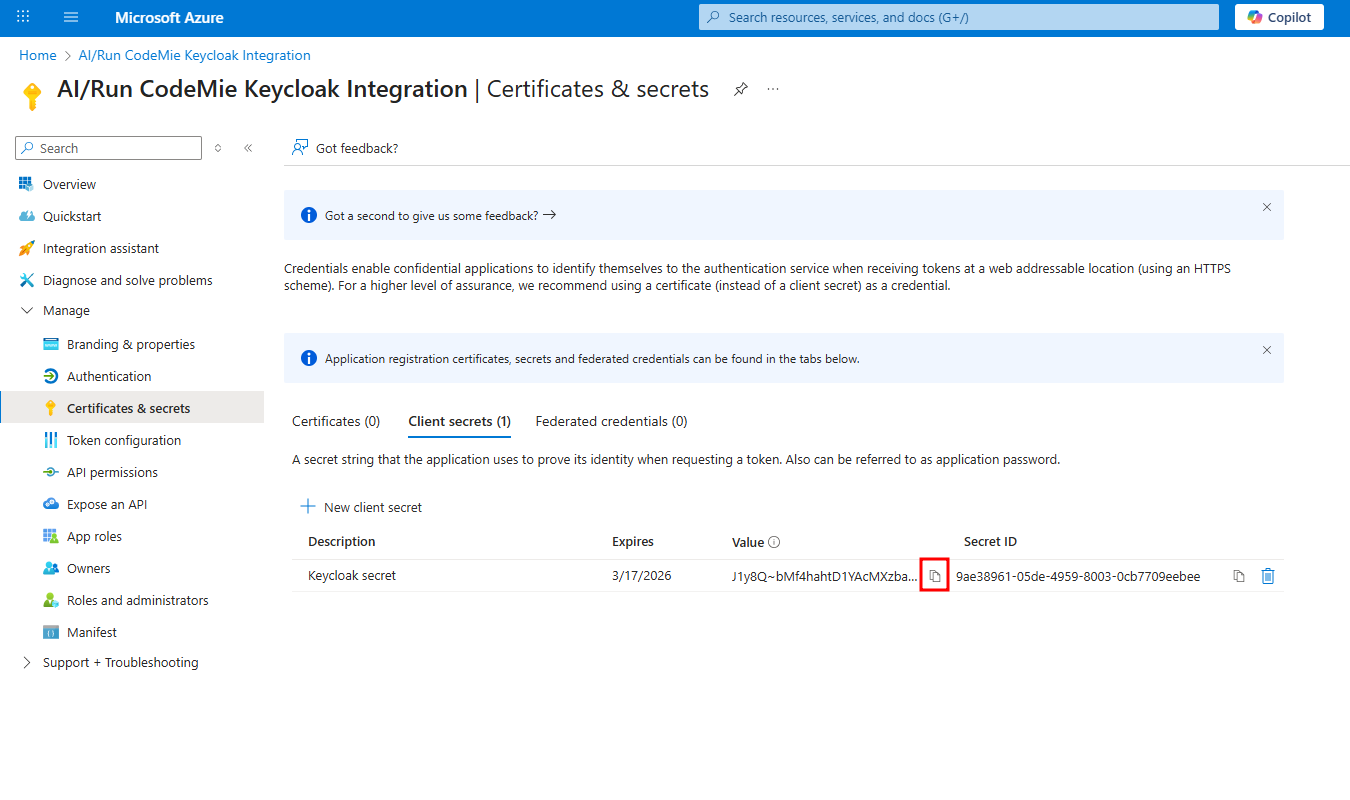Go to Home breadcrumb link

pos(38,56)
